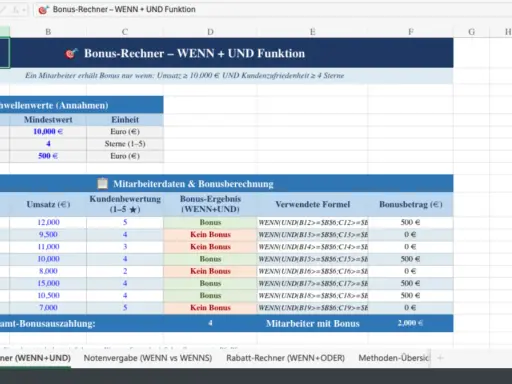Select the Umsatz cell 8,000
This screenshot has height=384, width=512.
[48, 271]
